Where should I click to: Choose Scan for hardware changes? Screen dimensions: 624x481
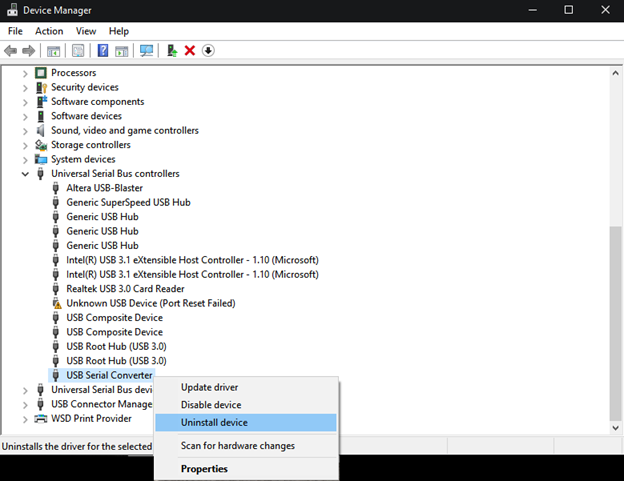point(246,446)
